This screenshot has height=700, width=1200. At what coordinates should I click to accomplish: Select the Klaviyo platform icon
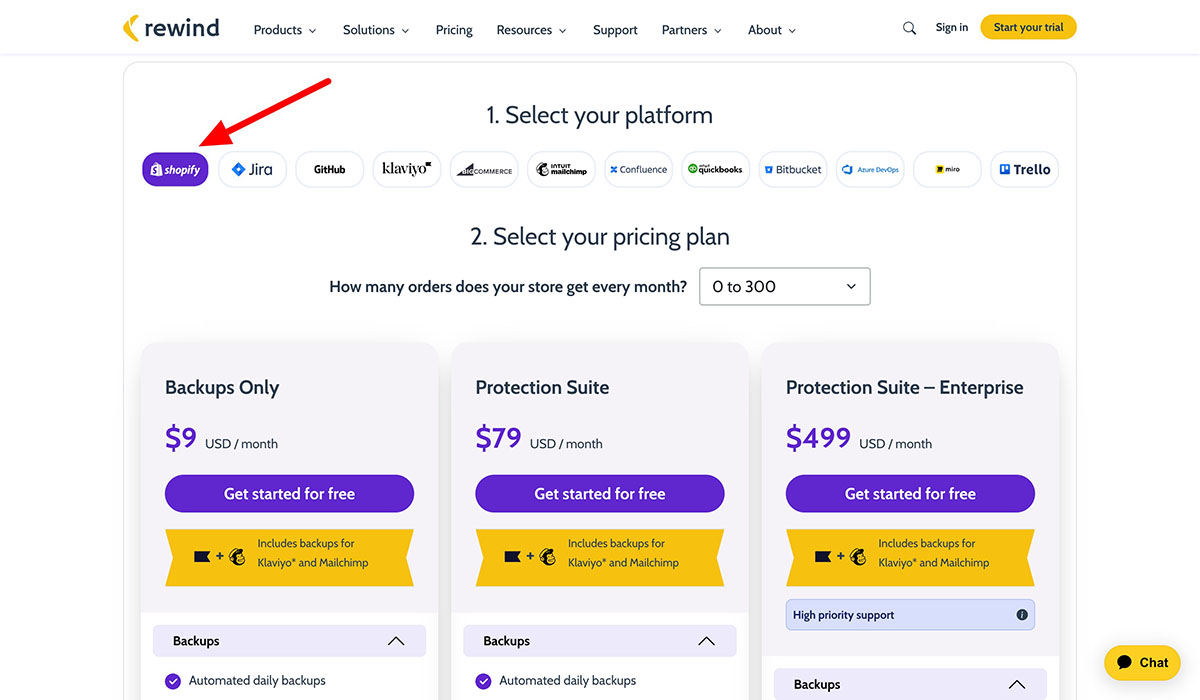tap(406, 169)
